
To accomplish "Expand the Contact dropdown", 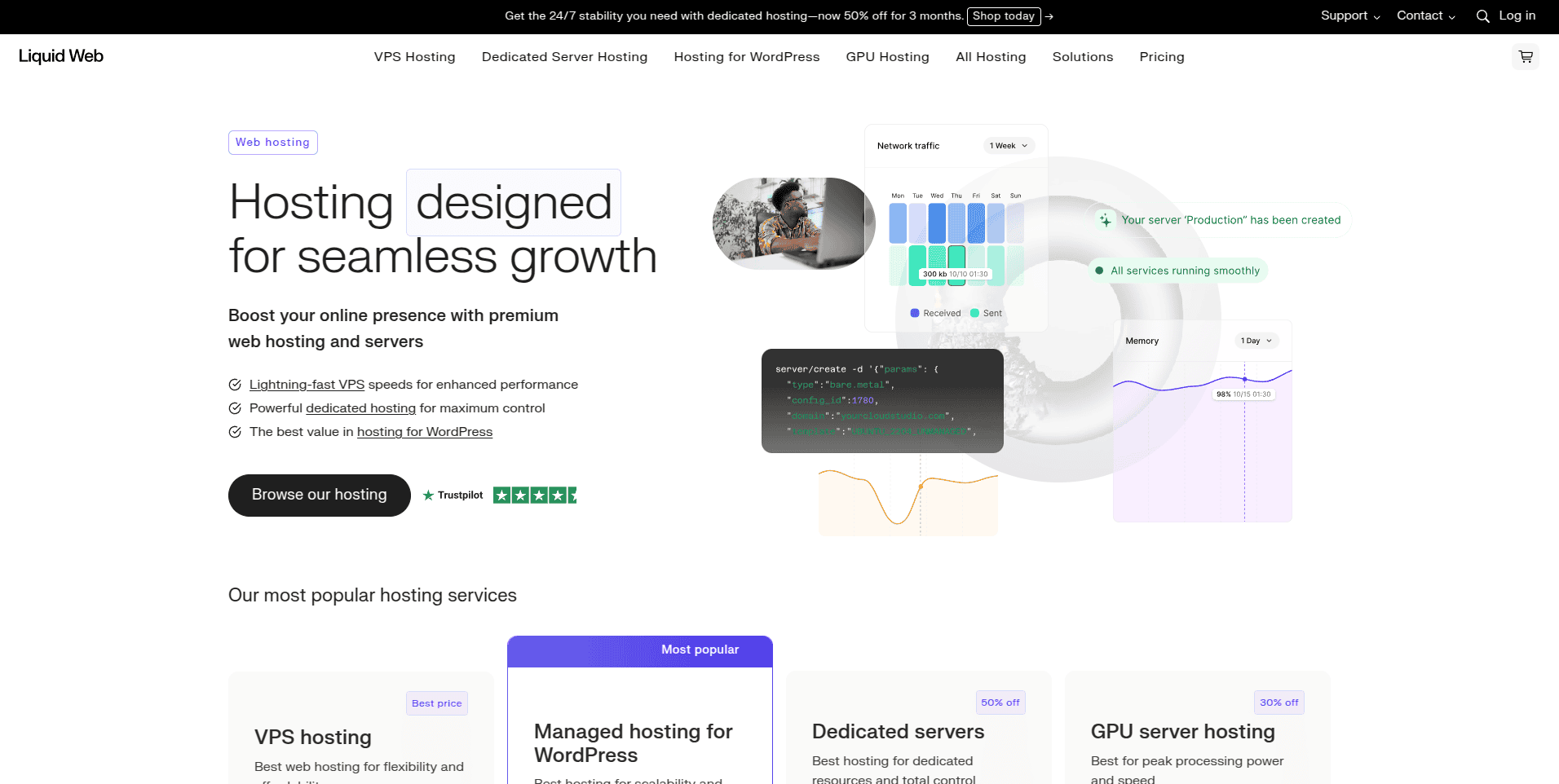I will 1425,15.
